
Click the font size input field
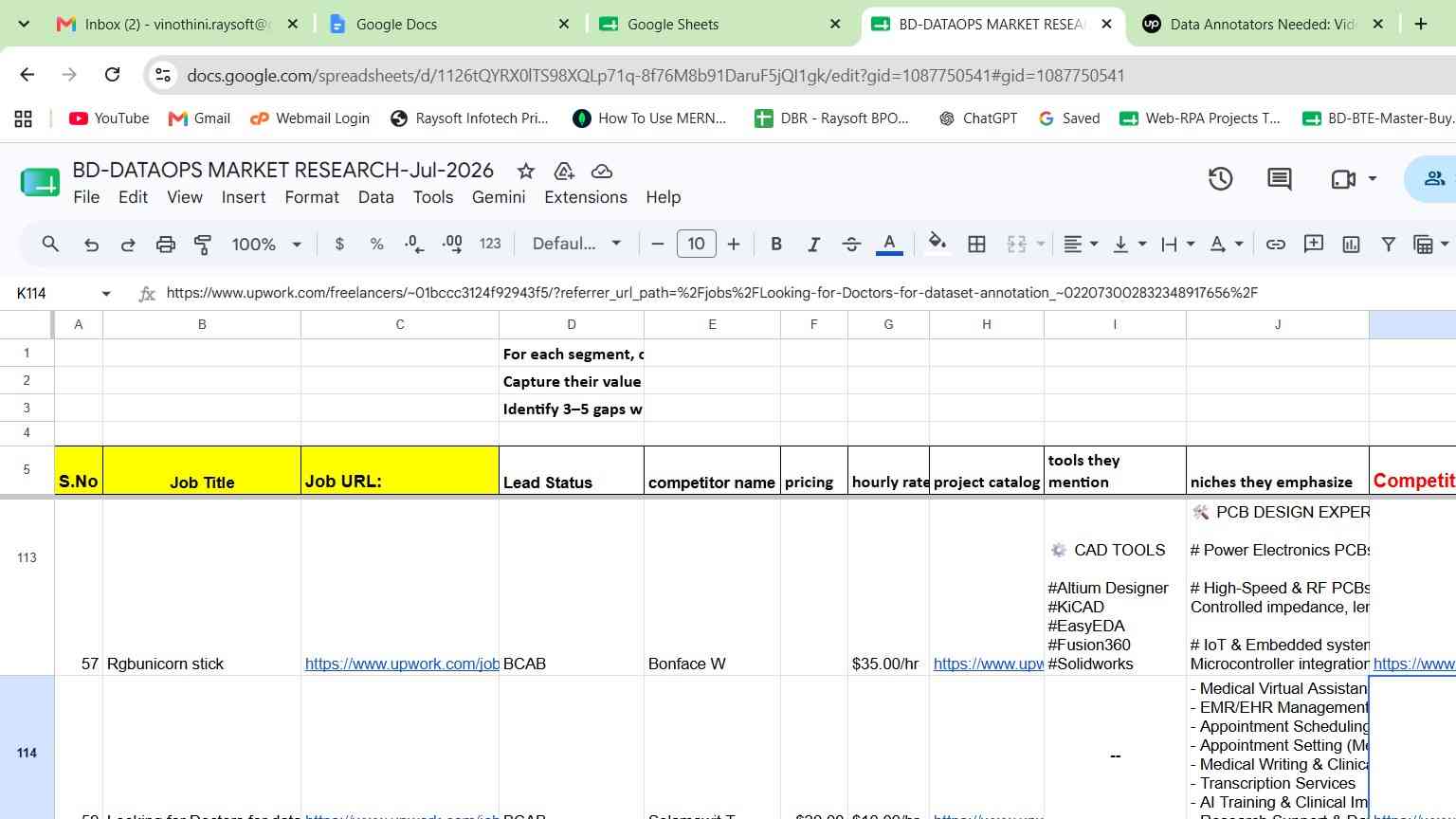point(696,244)
